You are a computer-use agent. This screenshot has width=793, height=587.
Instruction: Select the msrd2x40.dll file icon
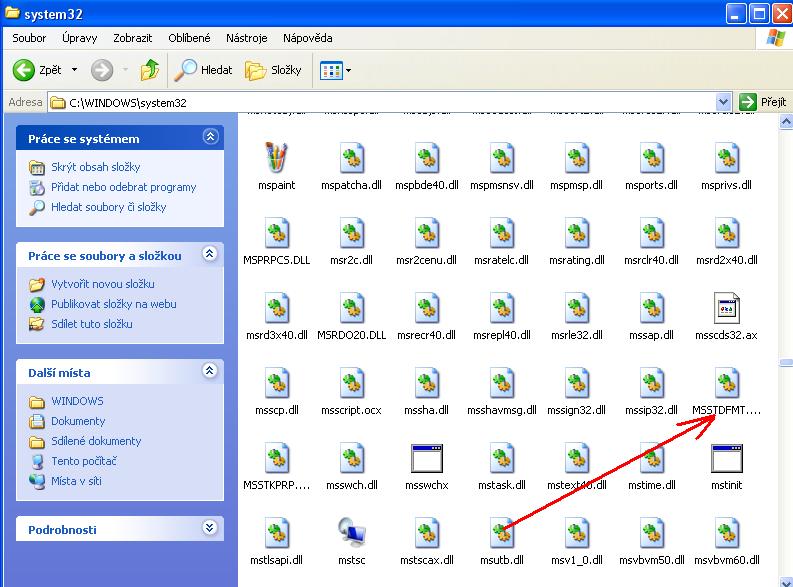tap(727, 233)
